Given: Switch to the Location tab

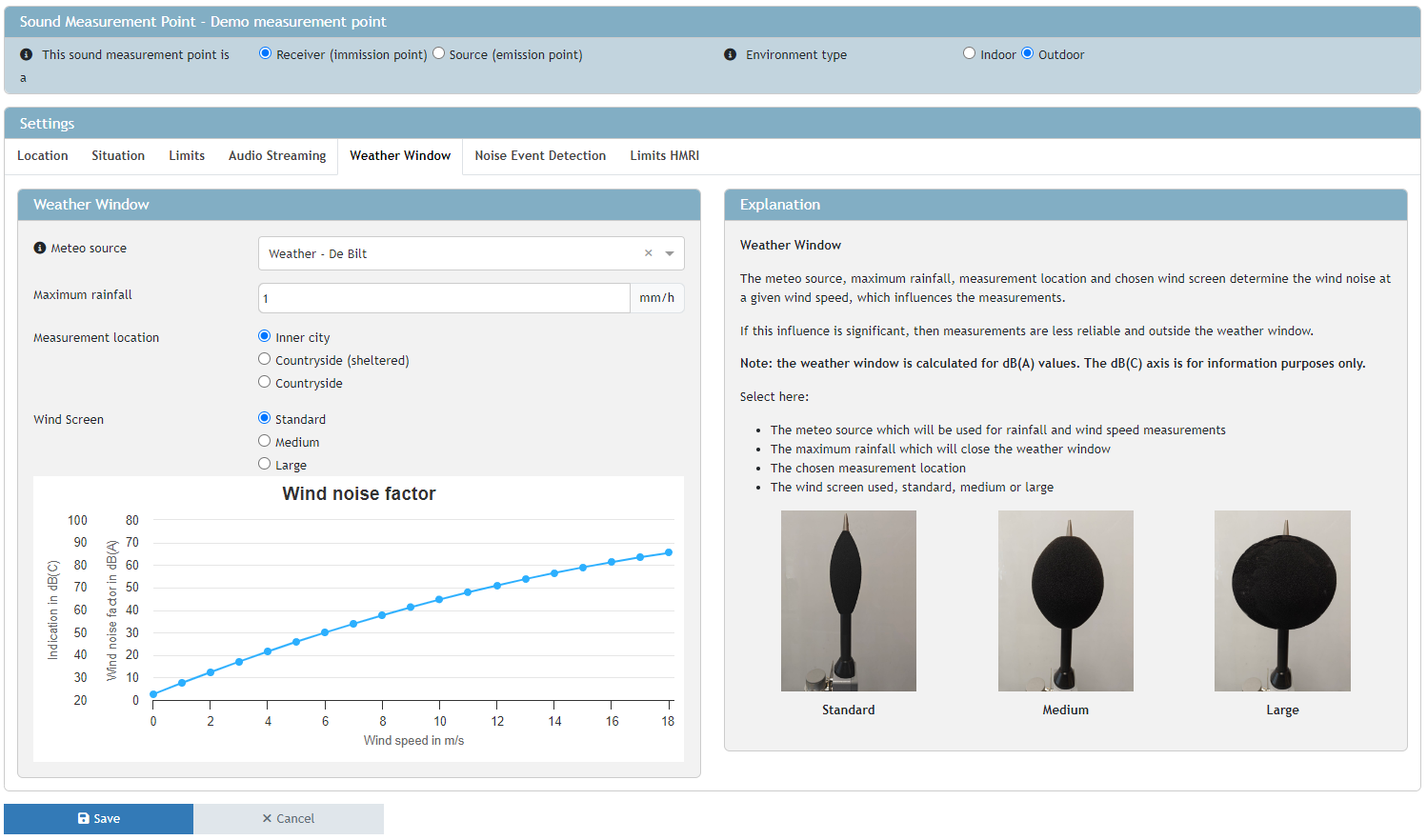Looking at the screenshot, I should (x=43, y=156).
